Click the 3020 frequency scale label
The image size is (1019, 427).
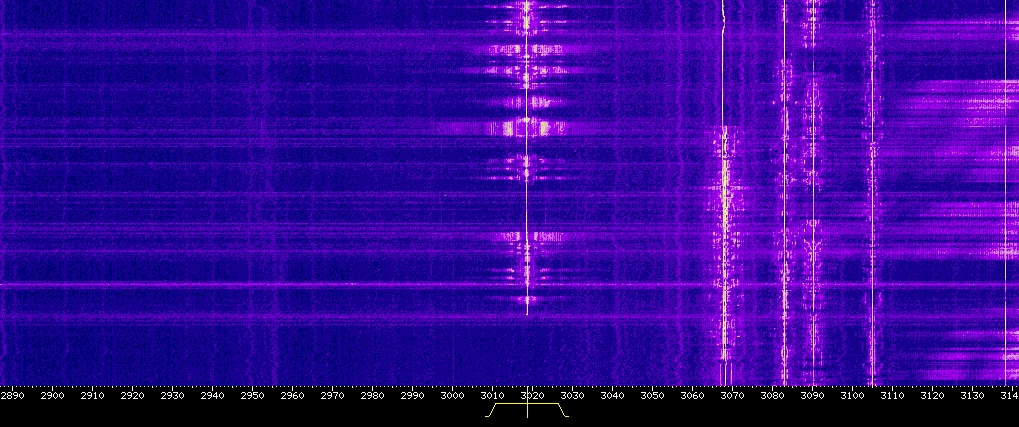coord(532,395)
